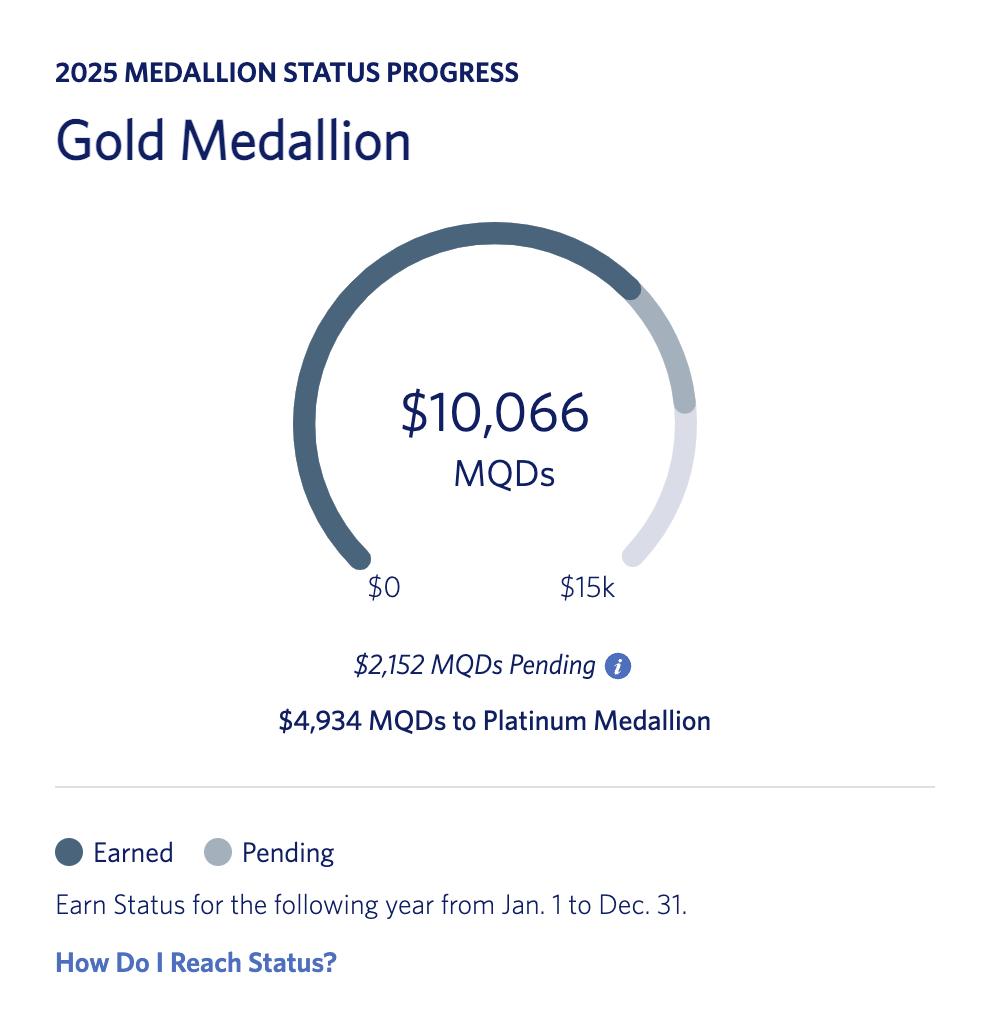This screenshot has height=1024, width=990.
Task: Click the $0 gauge start label
Action: [x=384, y=588]
